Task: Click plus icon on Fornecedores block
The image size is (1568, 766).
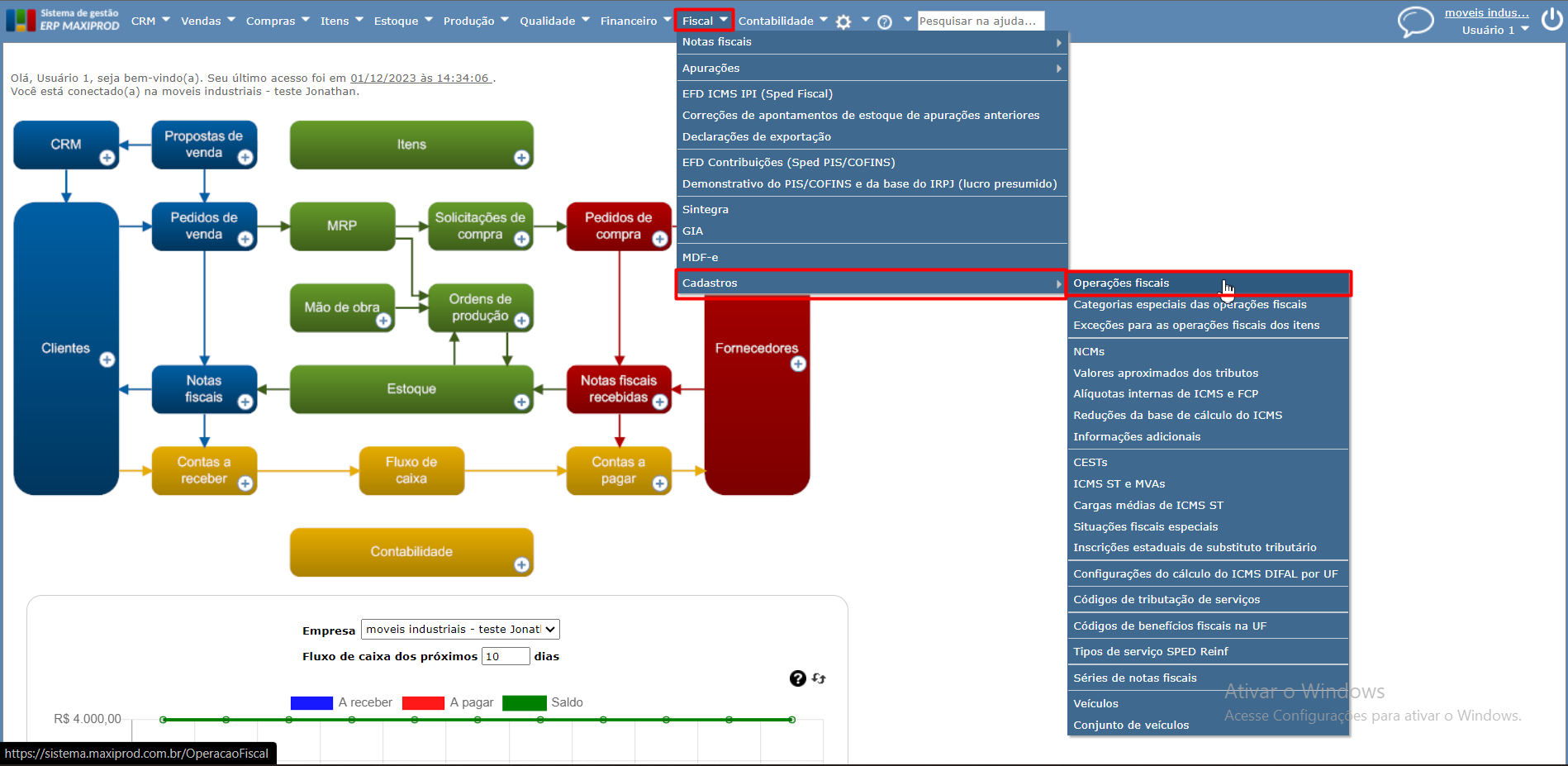Action: coord(798,364)
